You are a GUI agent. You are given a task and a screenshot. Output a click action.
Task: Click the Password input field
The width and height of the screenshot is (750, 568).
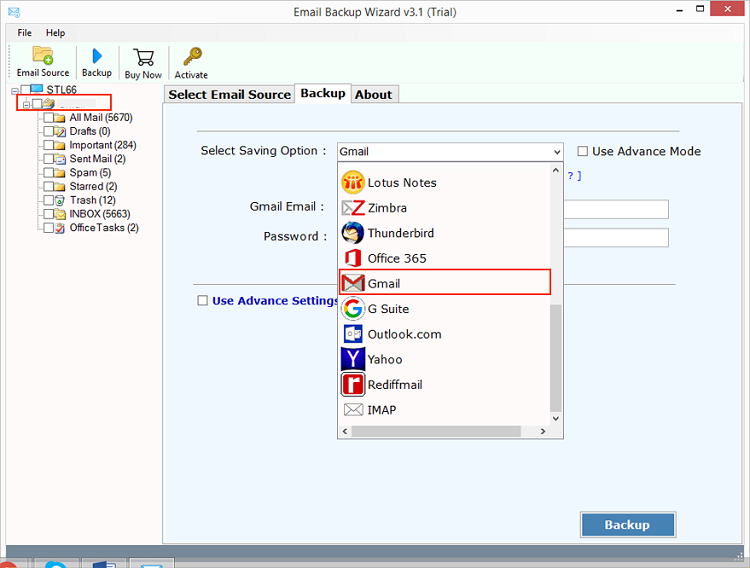616,237
